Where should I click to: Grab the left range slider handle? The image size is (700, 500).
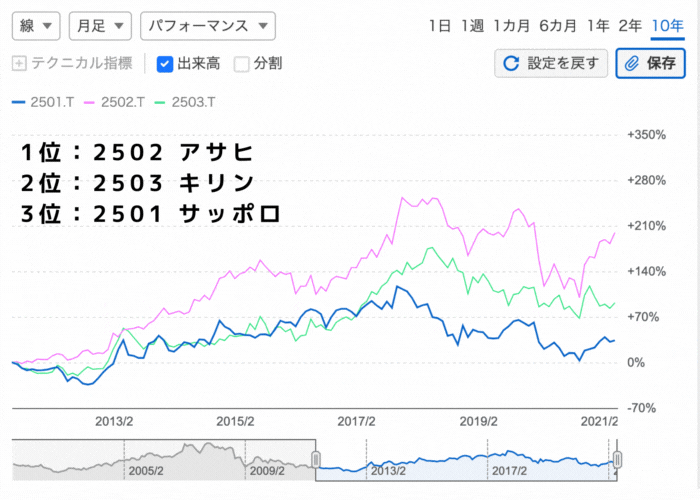(316, 459)
